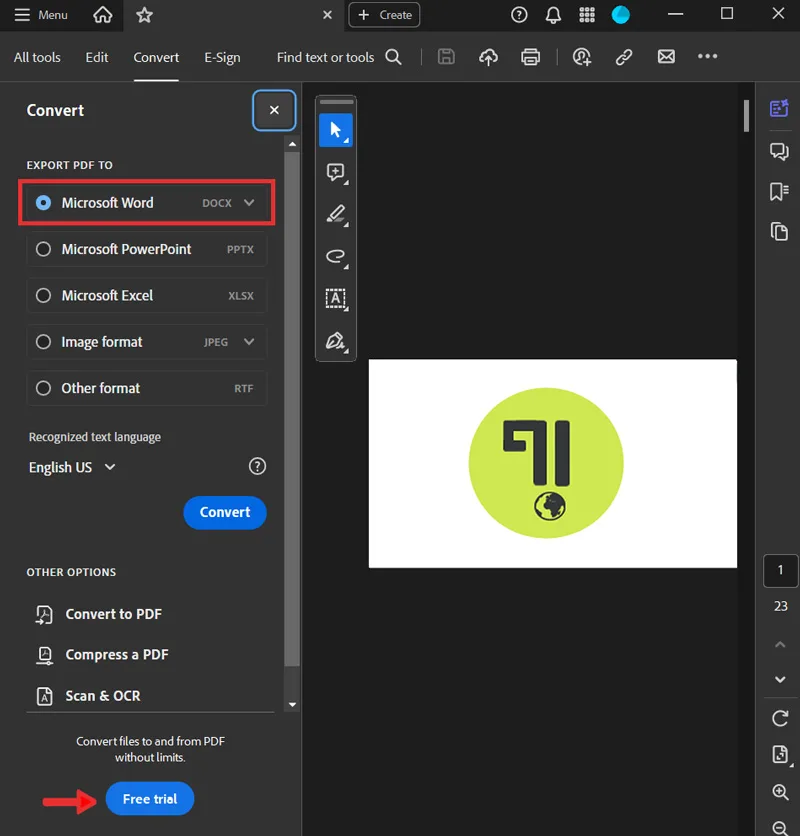Click the star favorites icon
Viewport: 800px width, 836px height.
[144, 15]
